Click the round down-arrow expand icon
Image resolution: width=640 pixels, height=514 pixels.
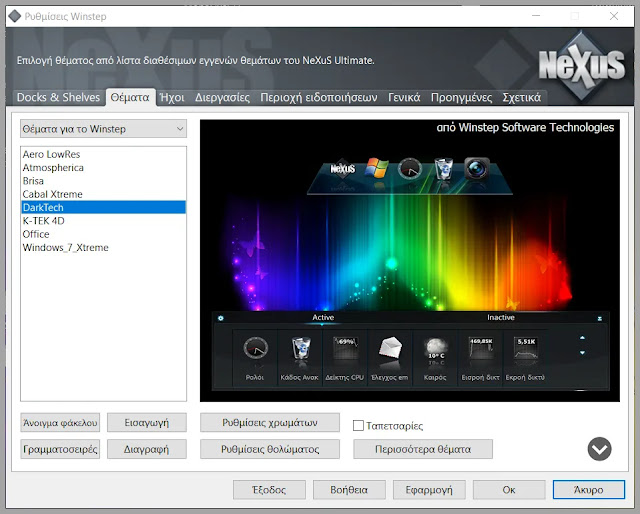[x=599, y=449]
